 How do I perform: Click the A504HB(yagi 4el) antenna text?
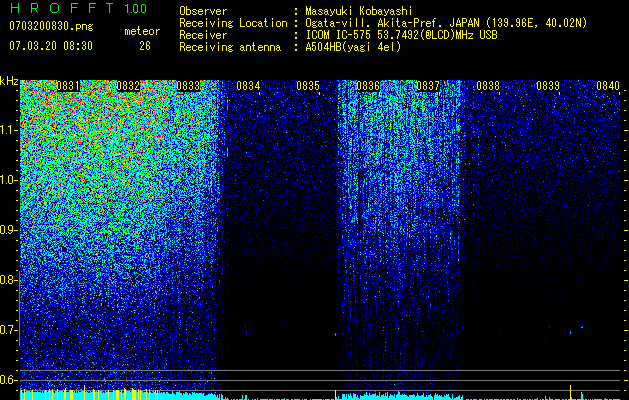coord(353,47)
